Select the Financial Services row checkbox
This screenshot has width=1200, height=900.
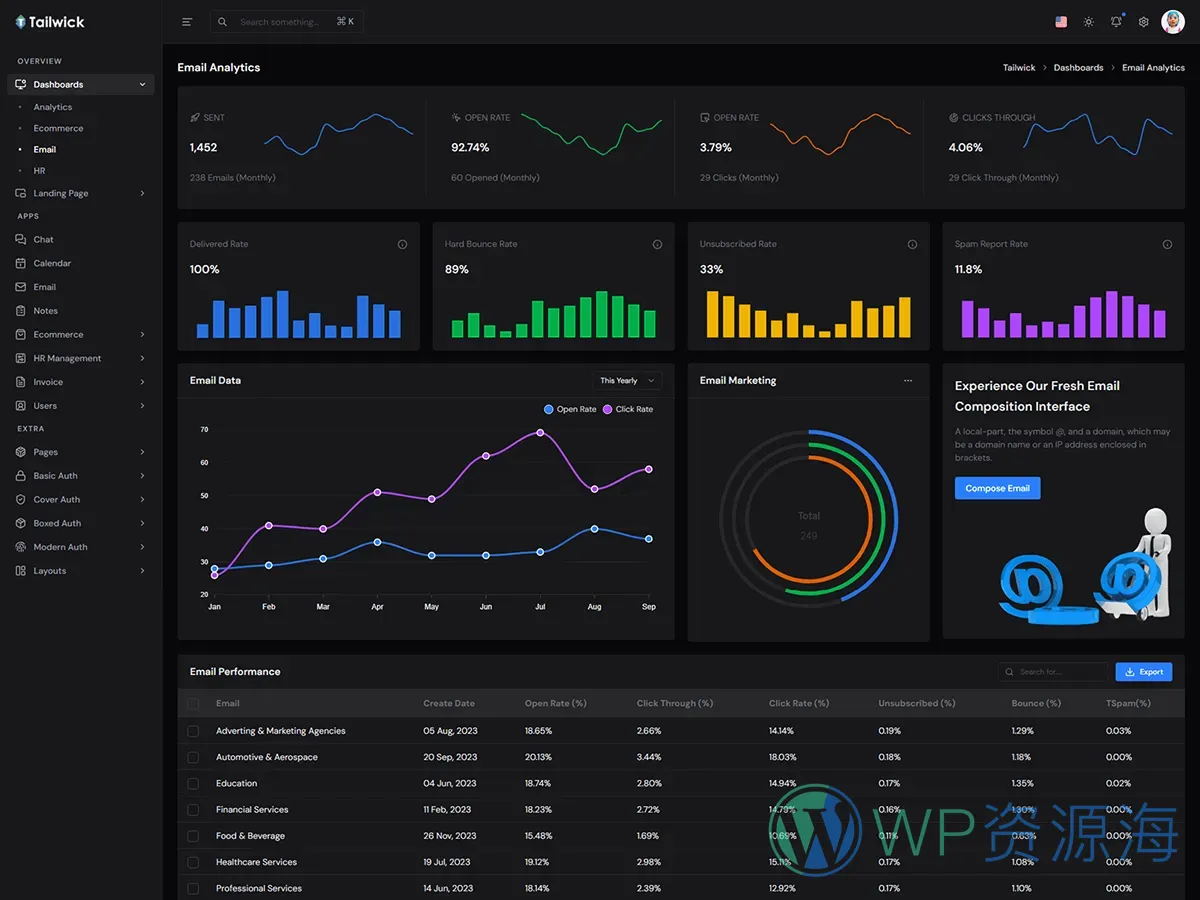coord(193,810)
